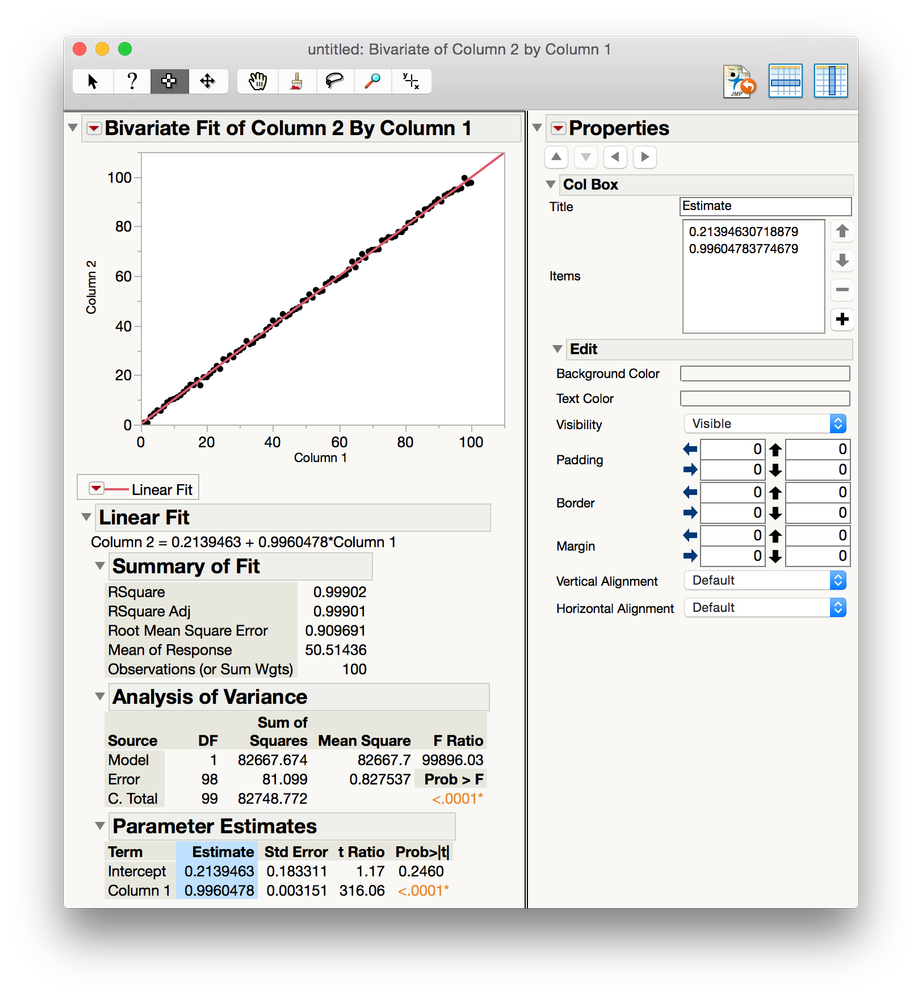Select the brush tool
The width and height of the screenshot is (922, 999).
point(296,82)
